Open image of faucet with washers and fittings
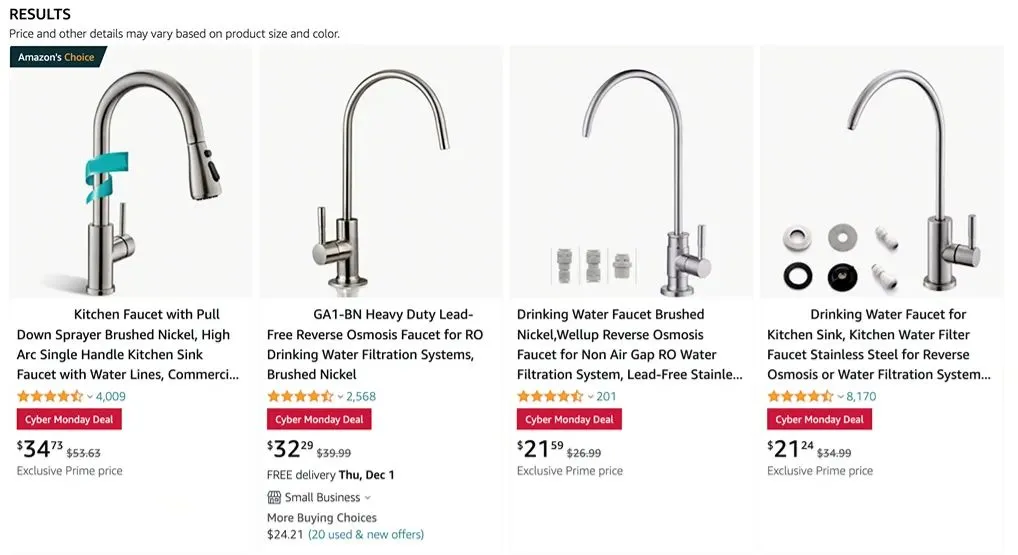This screenshot has width=1018, height=555. [882, 172]
